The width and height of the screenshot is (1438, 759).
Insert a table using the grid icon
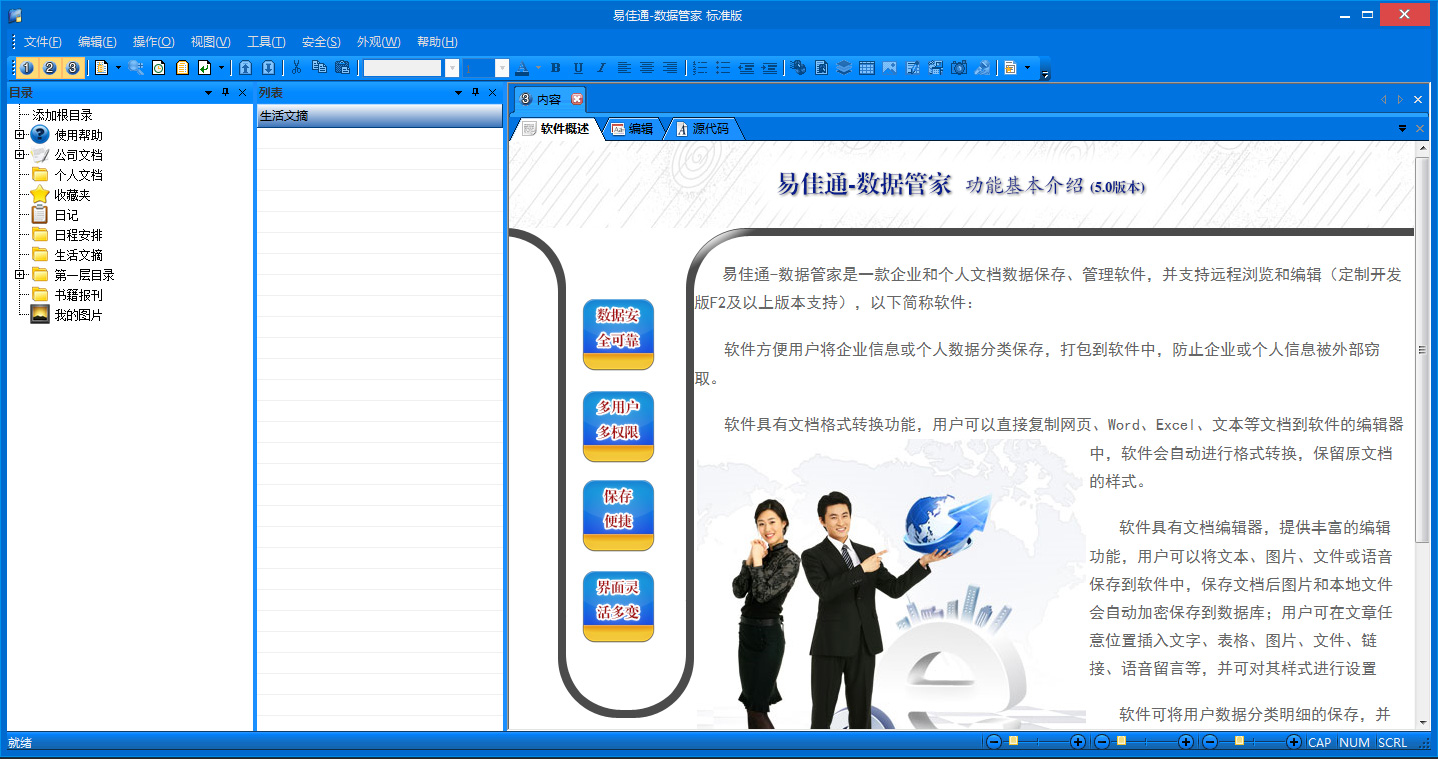coord(867,68)
